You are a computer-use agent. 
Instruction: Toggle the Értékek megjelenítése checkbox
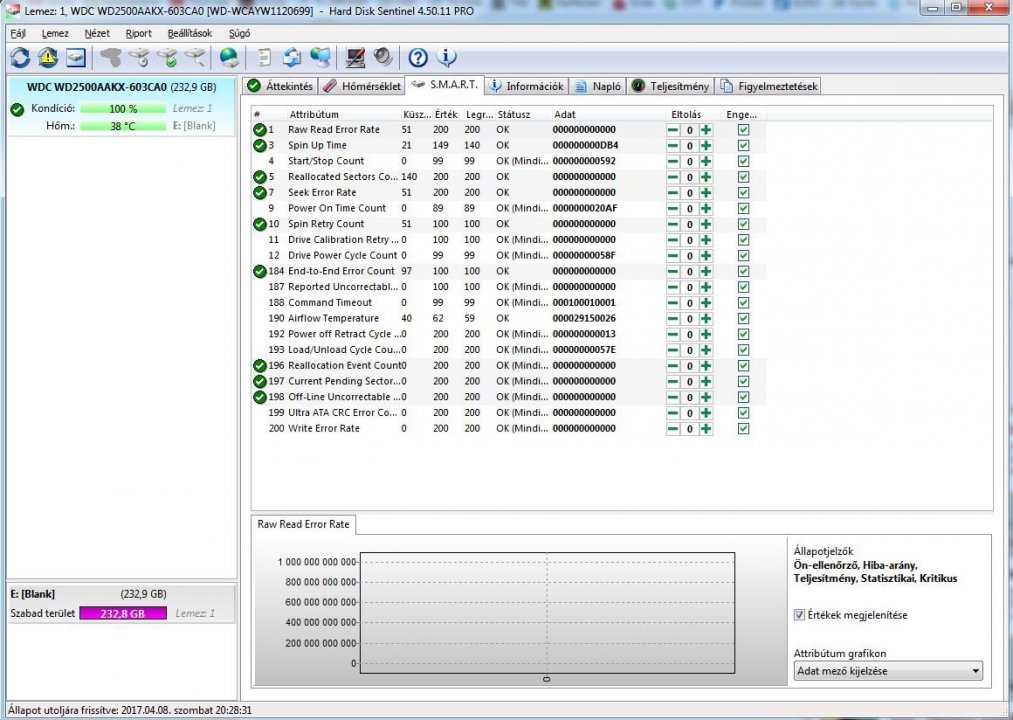click(x=799, y=615)
